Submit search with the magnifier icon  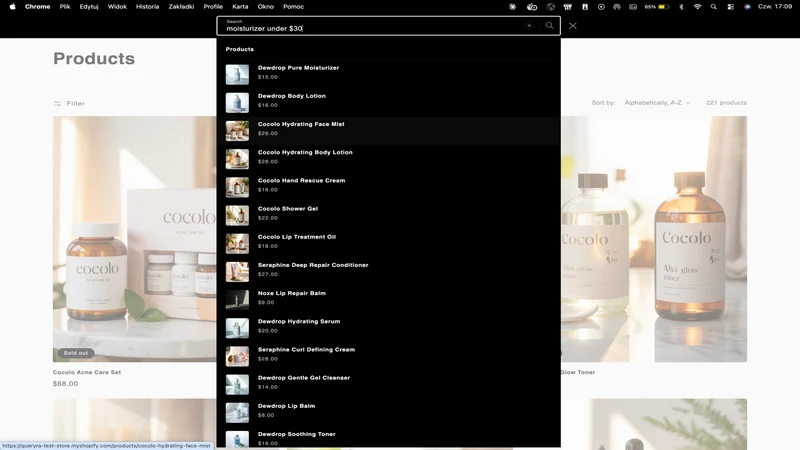click(x=549, y=26)
